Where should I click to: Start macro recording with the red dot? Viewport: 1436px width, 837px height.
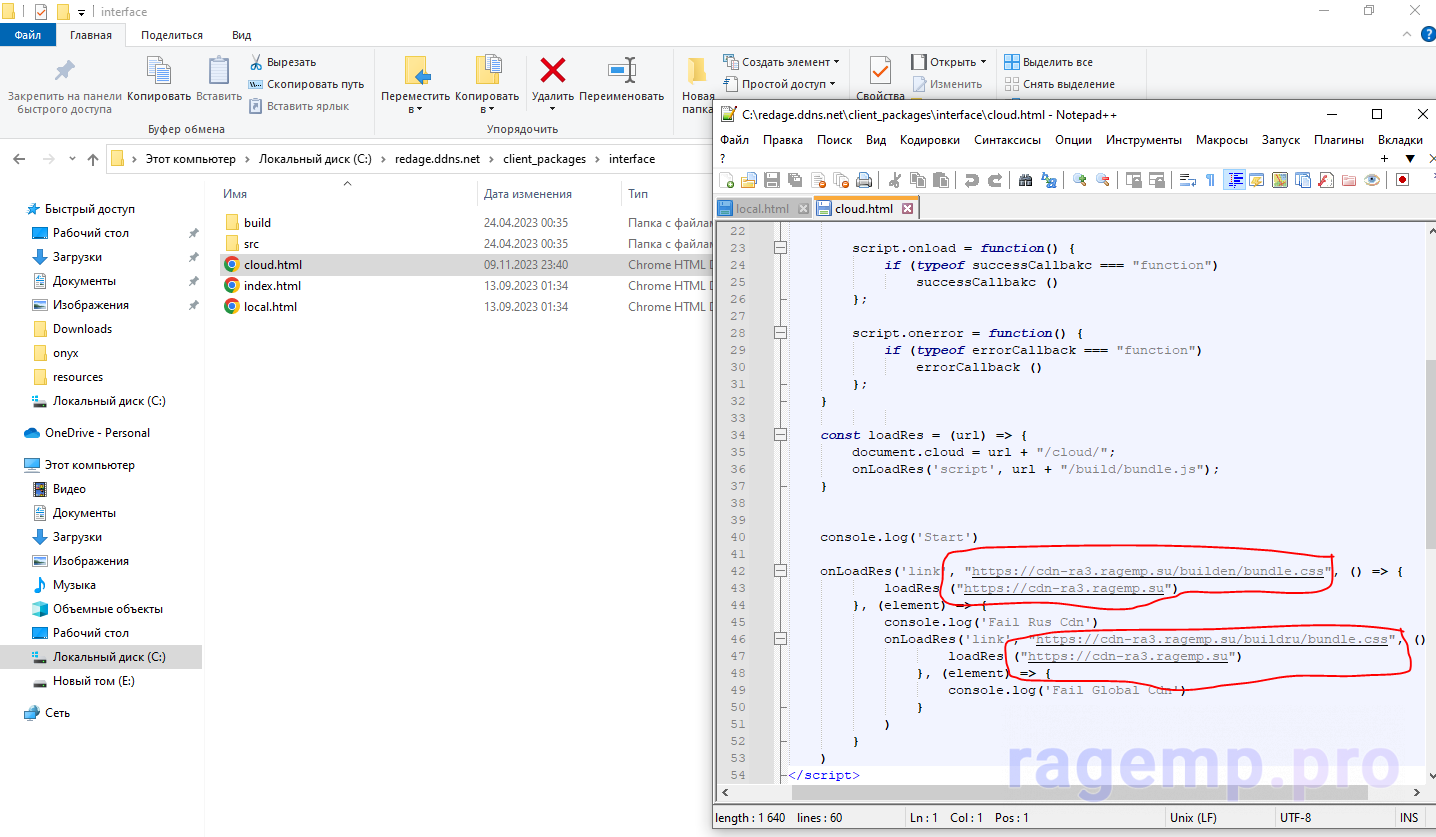coord(1401,180)
